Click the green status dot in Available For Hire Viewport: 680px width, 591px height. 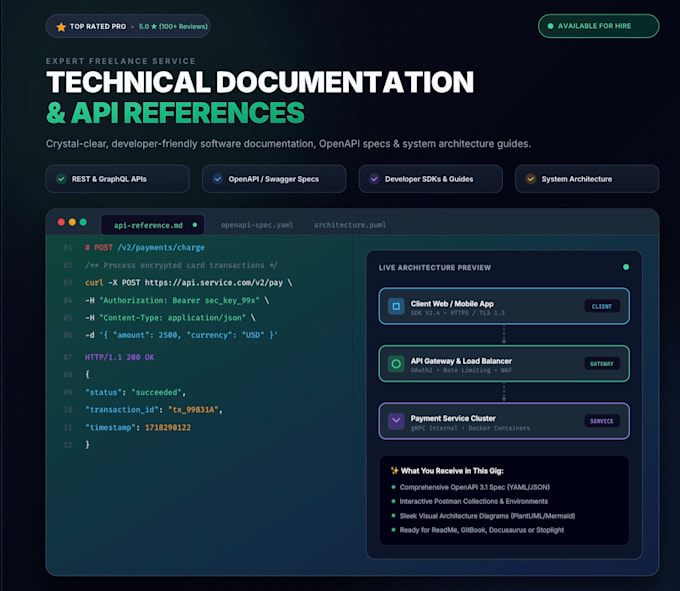click(x=550, y=26)
